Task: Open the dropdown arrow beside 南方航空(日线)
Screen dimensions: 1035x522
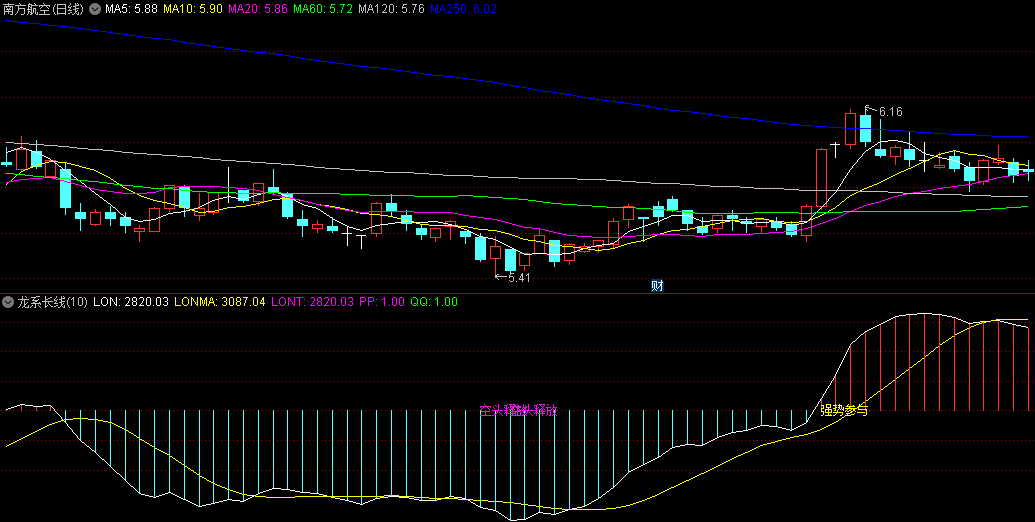Action: click(x=95, y=9)
